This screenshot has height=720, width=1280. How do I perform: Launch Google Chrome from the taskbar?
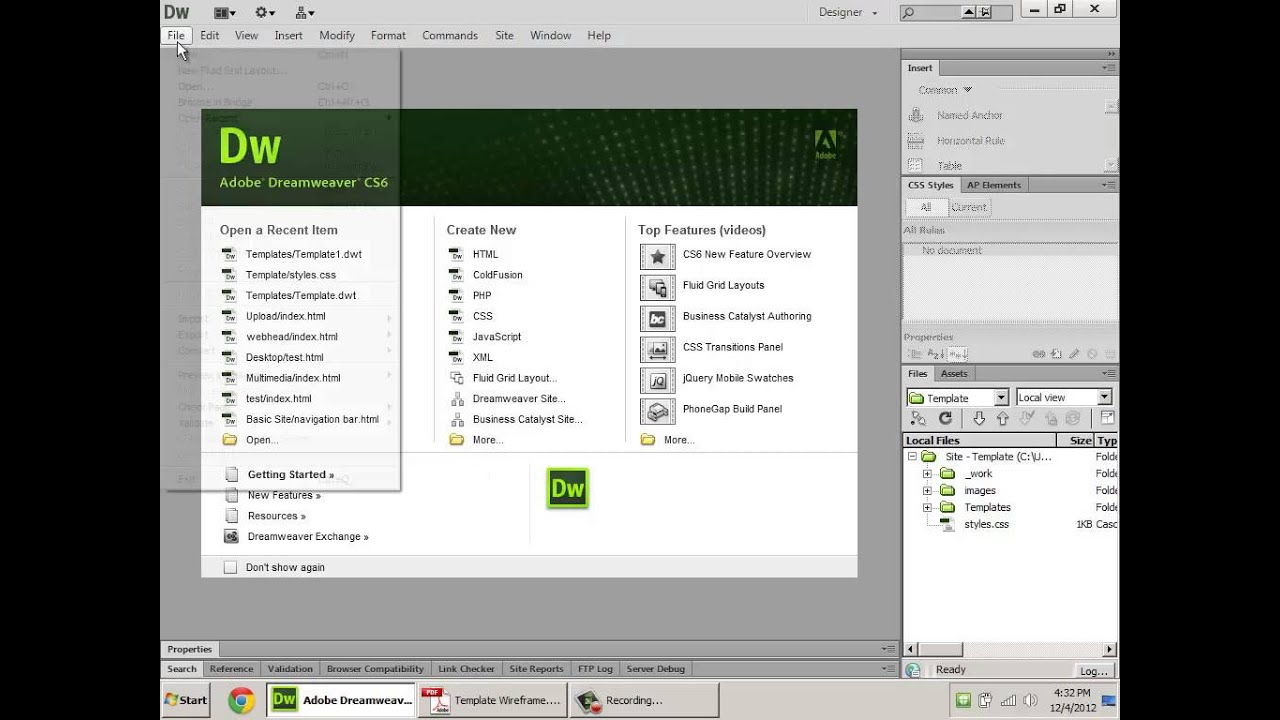(x=241, y=700)
